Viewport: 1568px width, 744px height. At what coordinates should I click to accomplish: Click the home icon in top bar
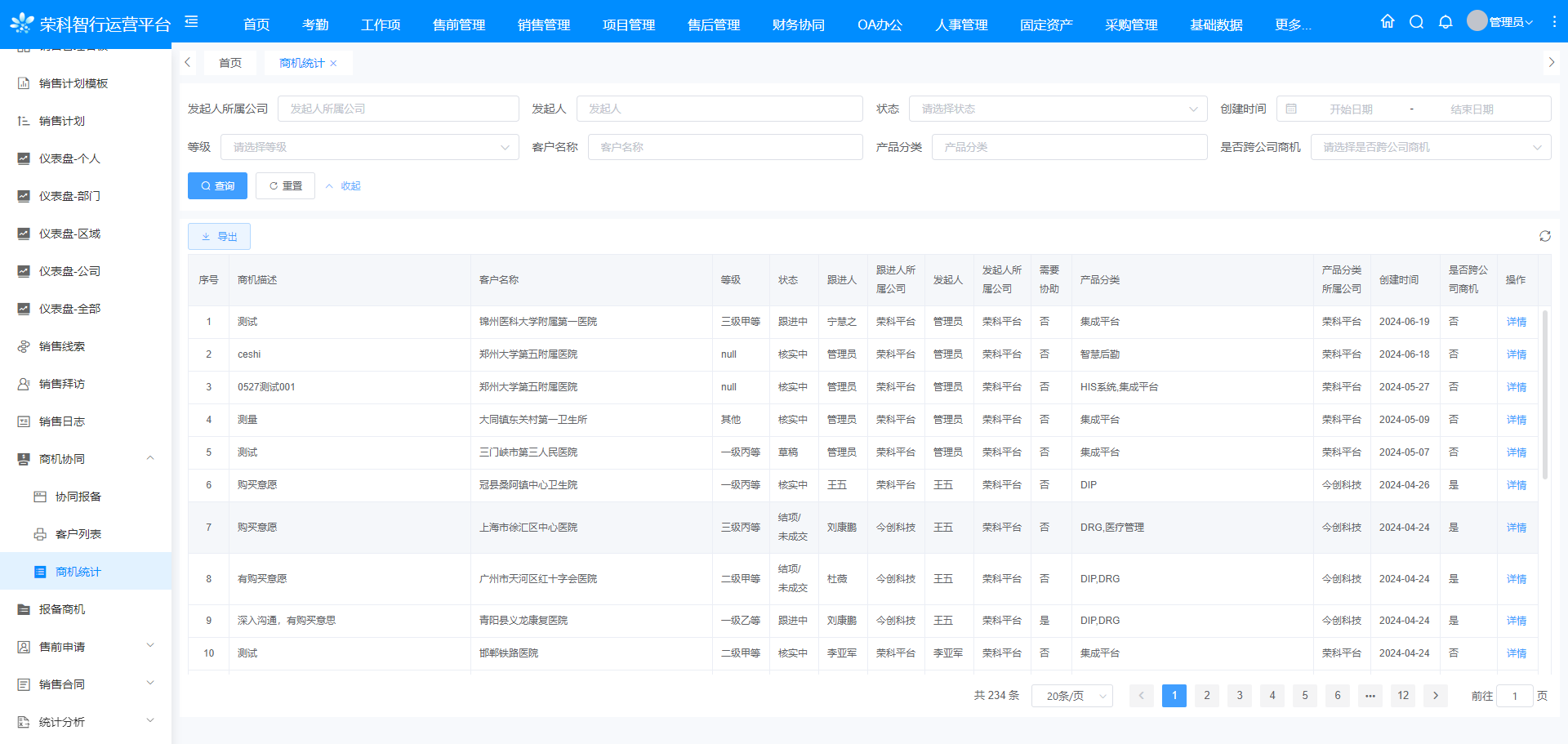coord(1387,22)
